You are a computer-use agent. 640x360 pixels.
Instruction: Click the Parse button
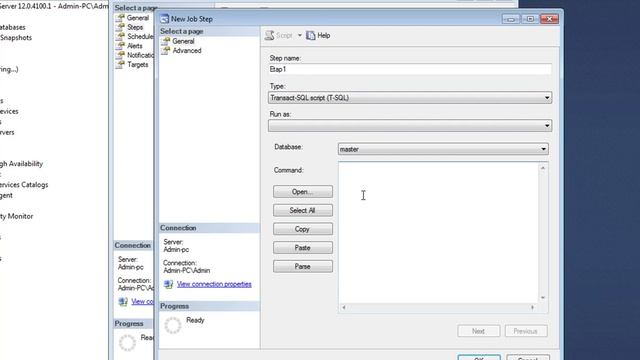tap(303, 267)
